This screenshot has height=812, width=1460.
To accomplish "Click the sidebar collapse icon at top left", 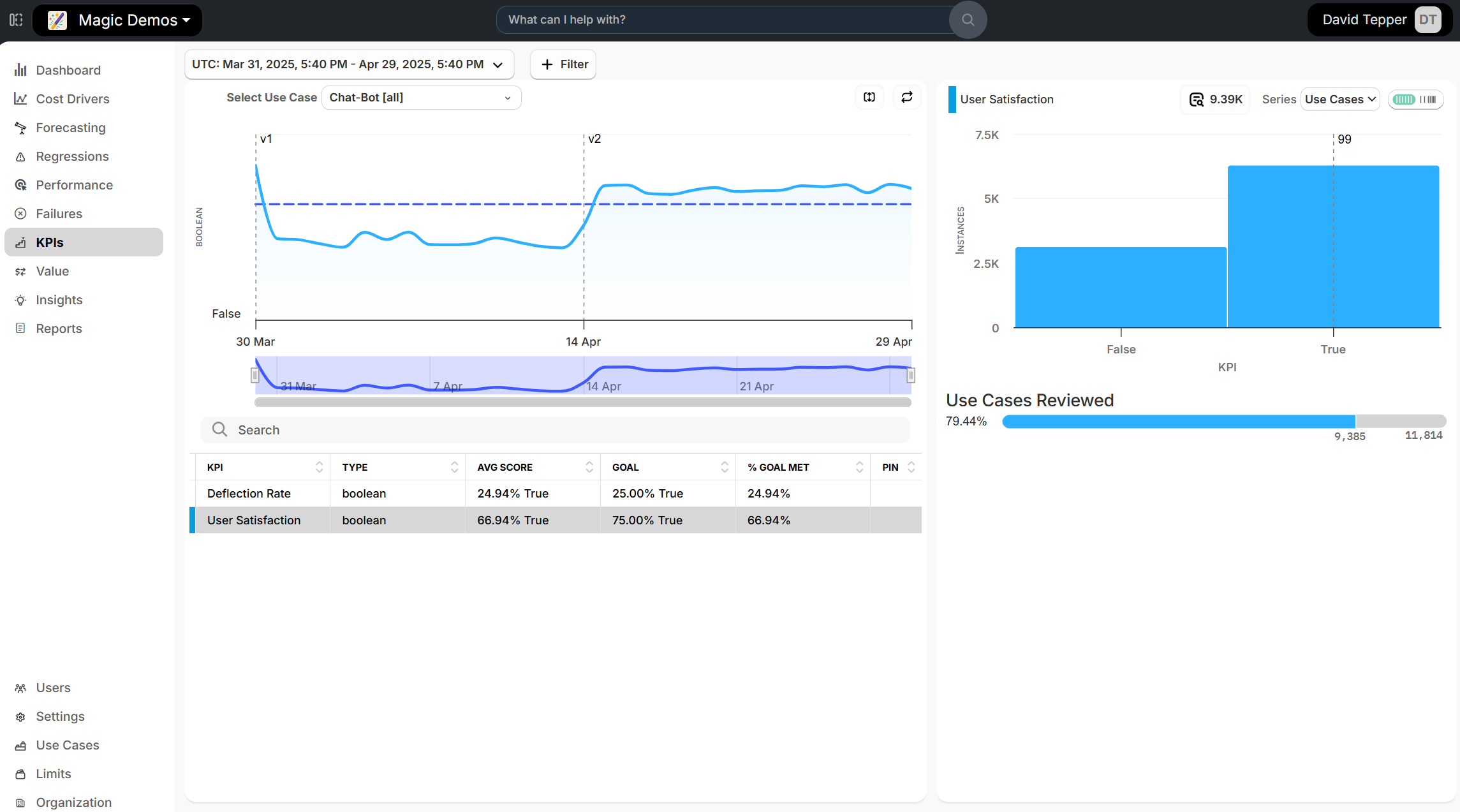I will click(x=17, y=20).
